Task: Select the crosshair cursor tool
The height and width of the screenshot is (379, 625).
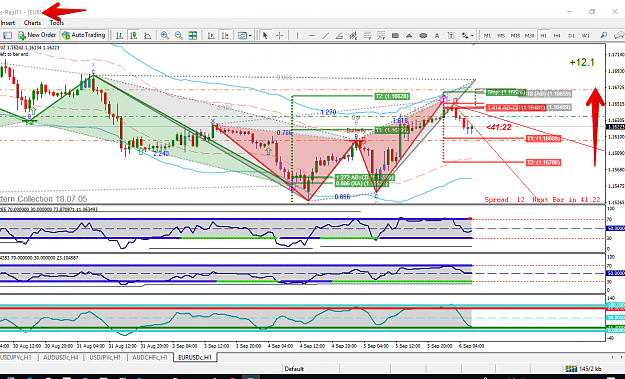Action: (280, 35)
